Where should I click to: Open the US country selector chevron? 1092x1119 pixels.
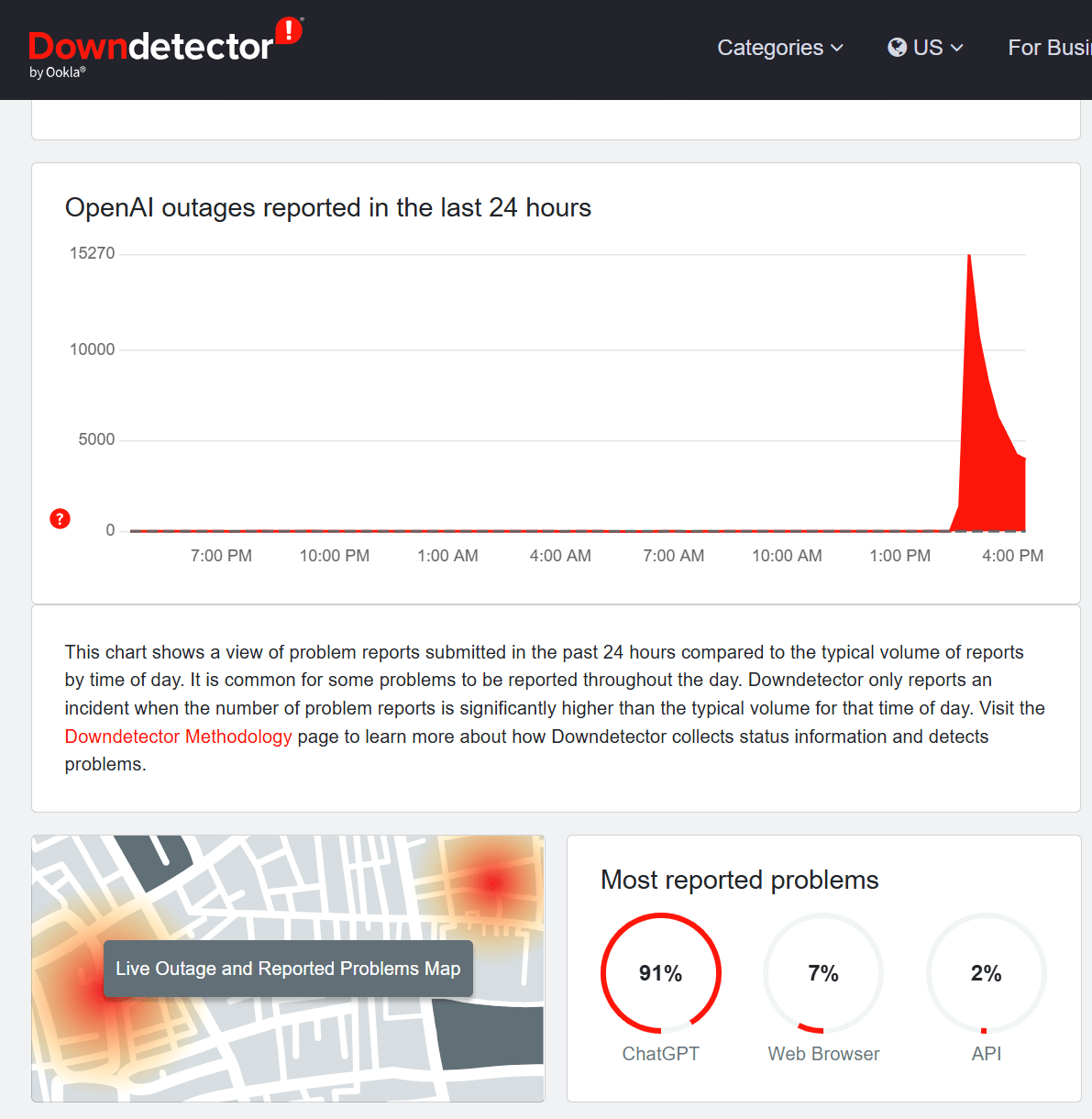point(957,48)
